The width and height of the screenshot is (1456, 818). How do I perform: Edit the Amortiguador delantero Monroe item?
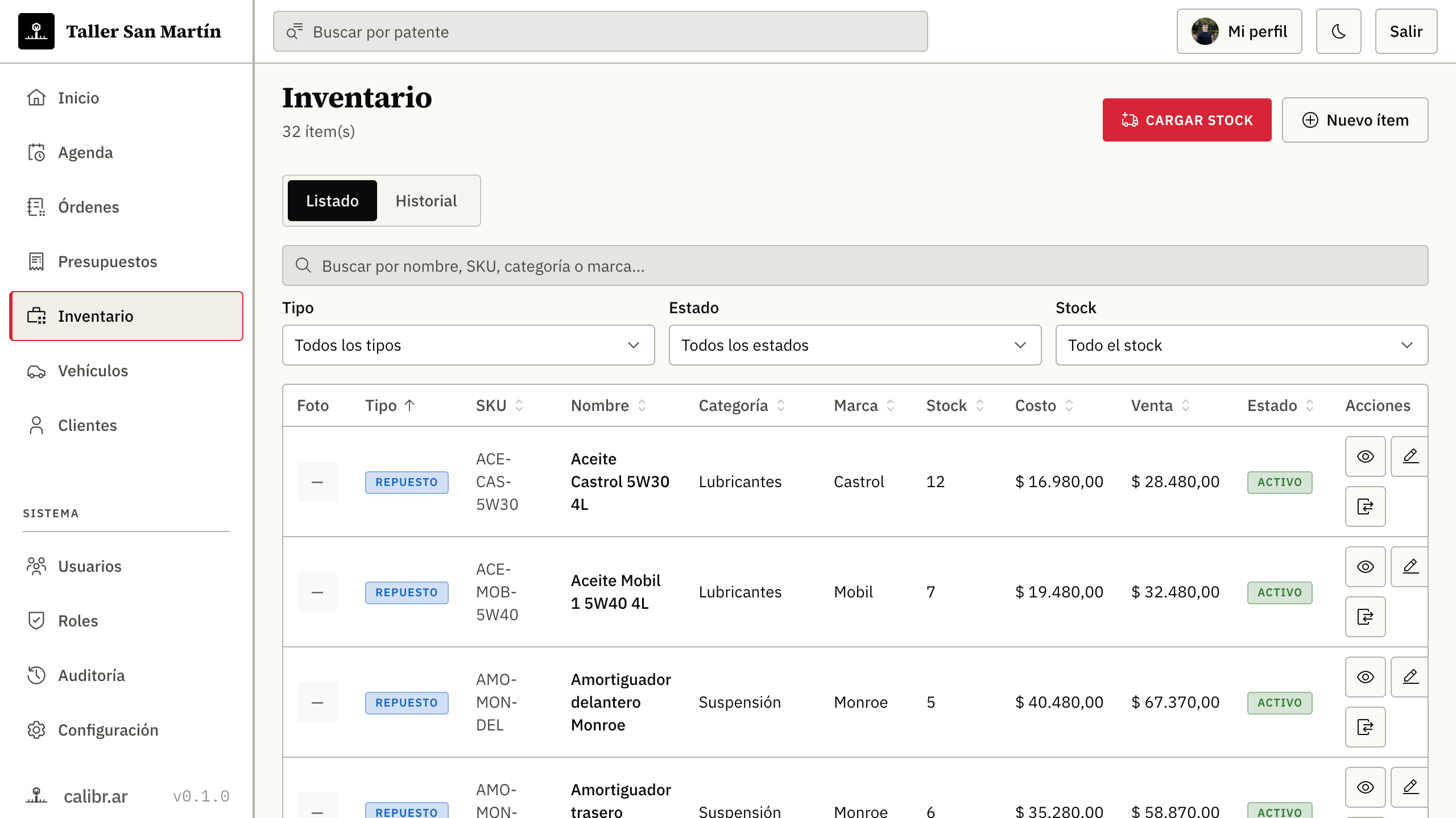point(1410,677)
